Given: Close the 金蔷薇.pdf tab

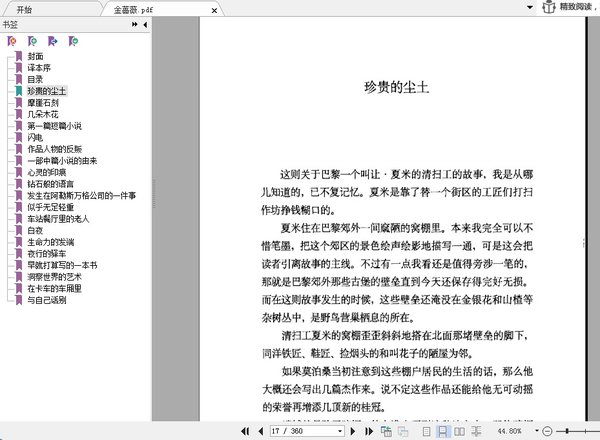Looking at the screenshot, I should pos(214,11).
